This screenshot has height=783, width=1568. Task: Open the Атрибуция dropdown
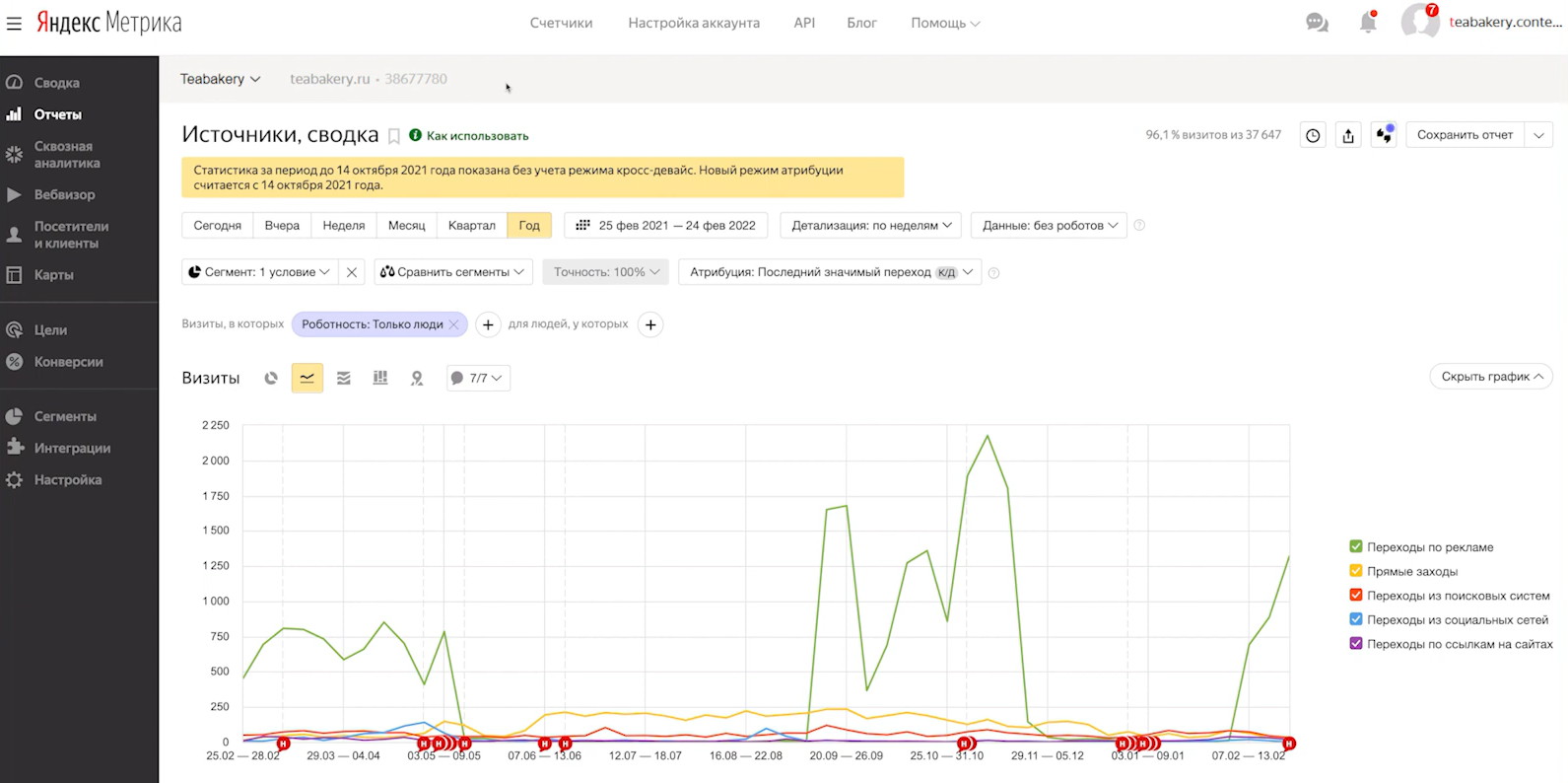point(830,272)
